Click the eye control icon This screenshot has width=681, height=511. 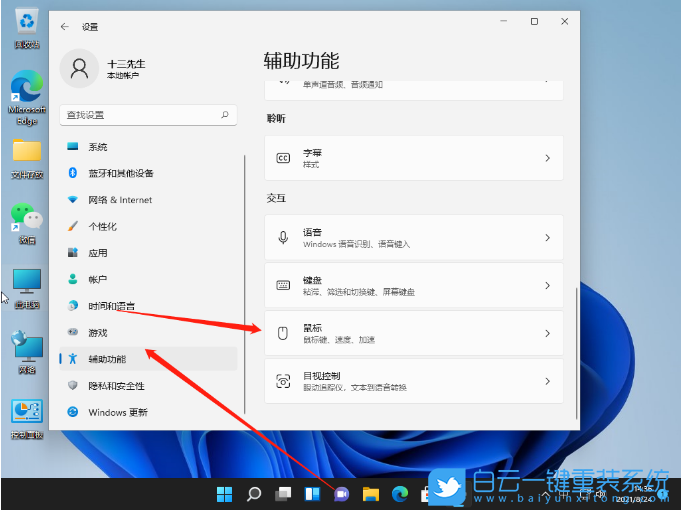coord(283,381)
